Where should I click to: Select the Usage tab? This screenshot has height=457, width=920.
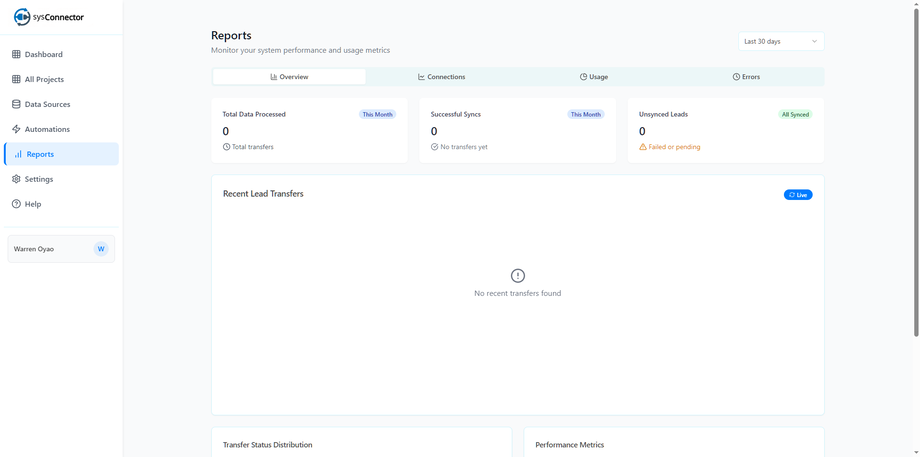pyautogui.click(x=594, y=77)
